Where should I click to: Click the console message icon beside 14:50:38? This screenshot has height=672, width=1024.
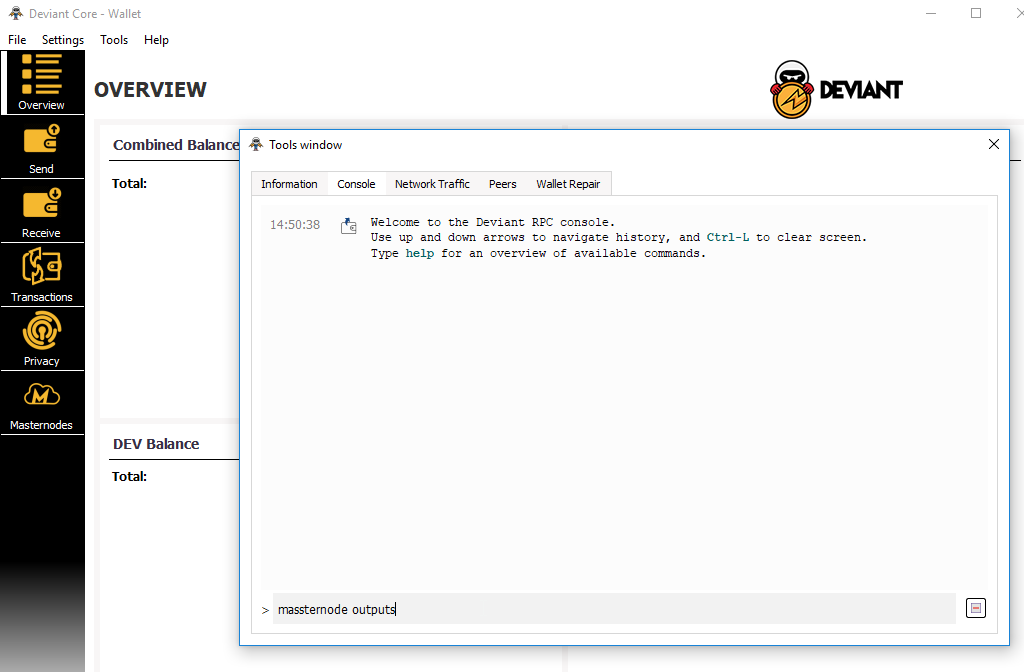click(349, 226)
